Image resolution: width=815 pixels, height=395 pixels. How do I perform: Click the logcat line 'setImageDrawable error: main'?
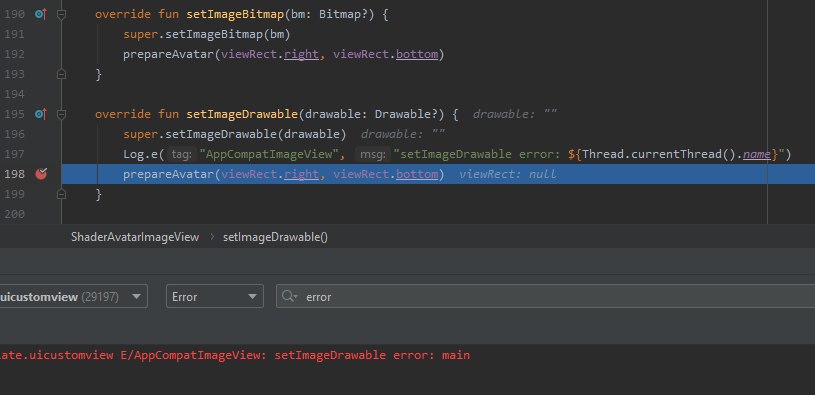(235, 356)
